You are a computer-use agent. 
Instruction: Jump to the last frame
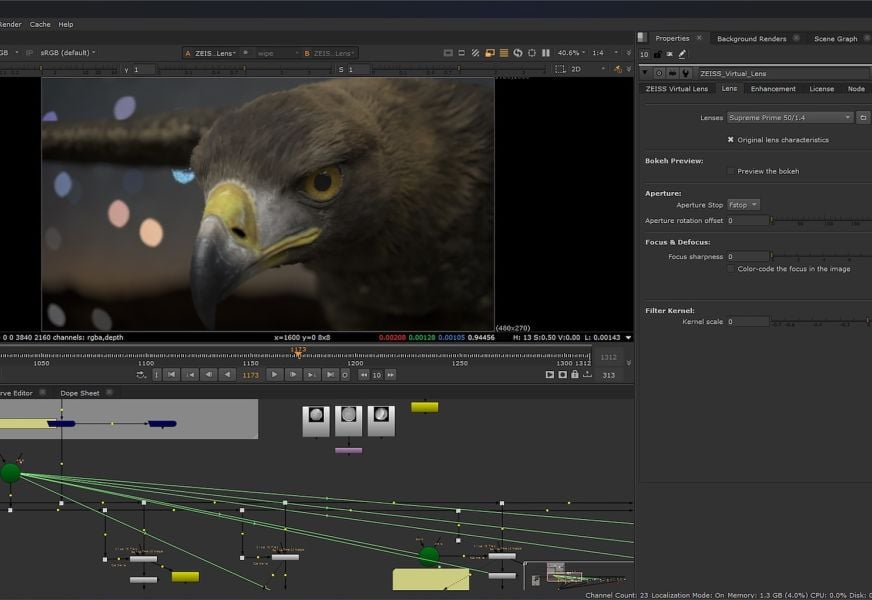(x=329, y=375)
